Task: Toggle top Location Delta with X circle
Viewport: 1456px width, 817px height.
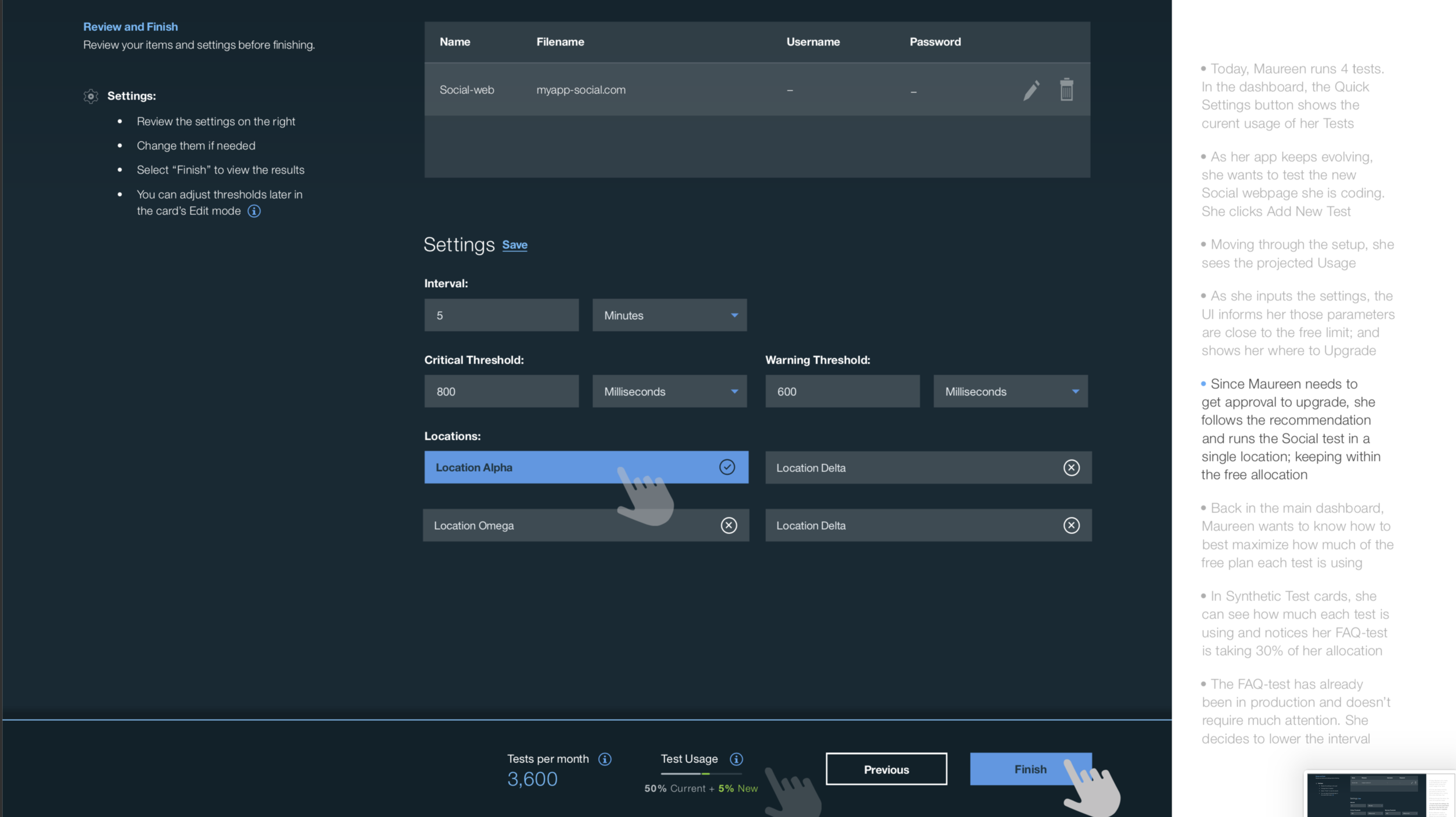Action: coord(1071,468)
